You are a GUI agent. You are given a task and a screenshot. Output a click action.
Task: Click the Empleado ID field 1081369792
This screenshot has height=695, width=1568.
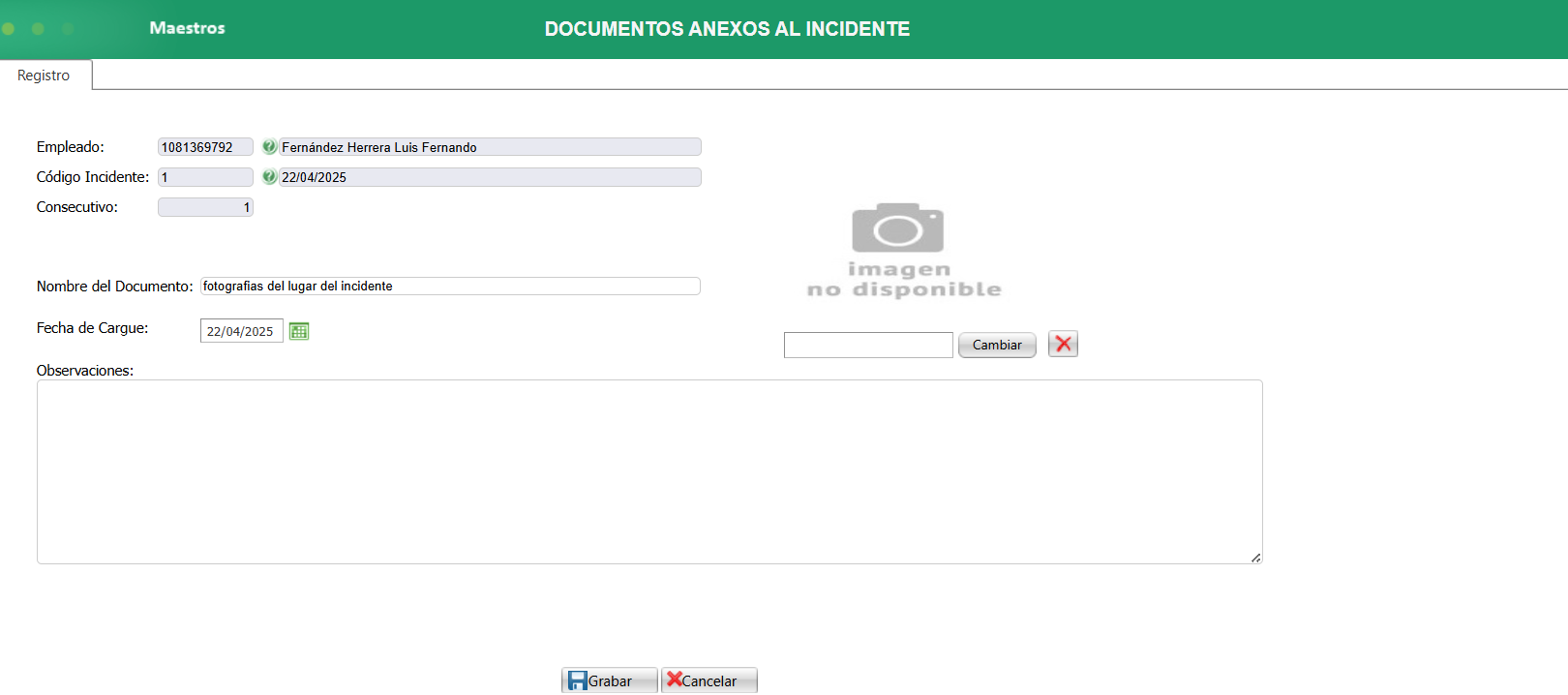(205, 147)
